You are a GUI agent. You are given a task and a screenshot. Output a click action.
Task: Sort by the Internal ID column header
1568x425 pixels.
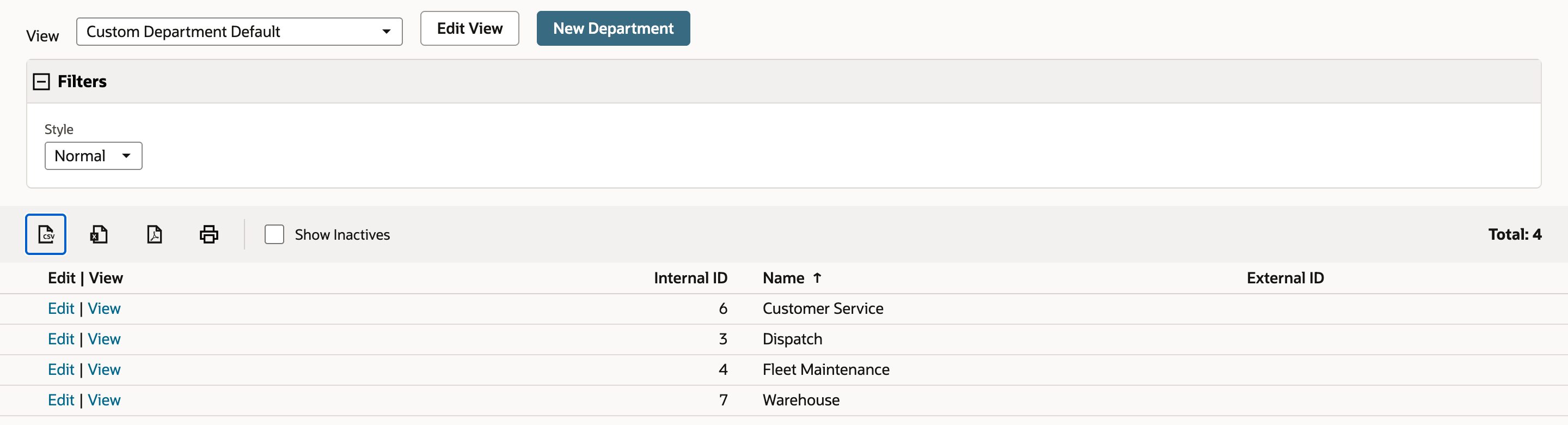point(690,278)
